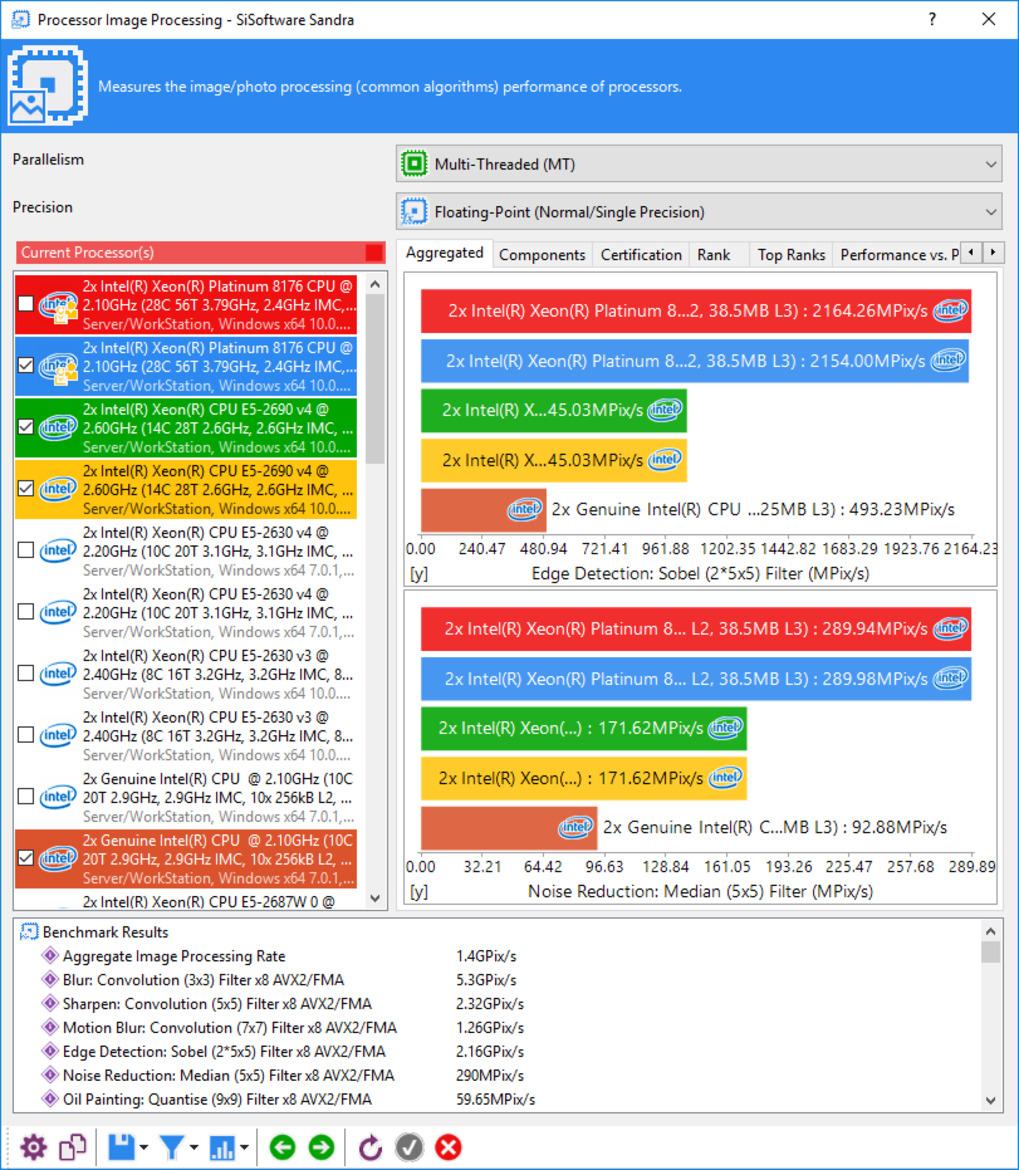Switch to the Performance vs. tab
This screenshot has width=1019, height=1170.
[898, 255]
